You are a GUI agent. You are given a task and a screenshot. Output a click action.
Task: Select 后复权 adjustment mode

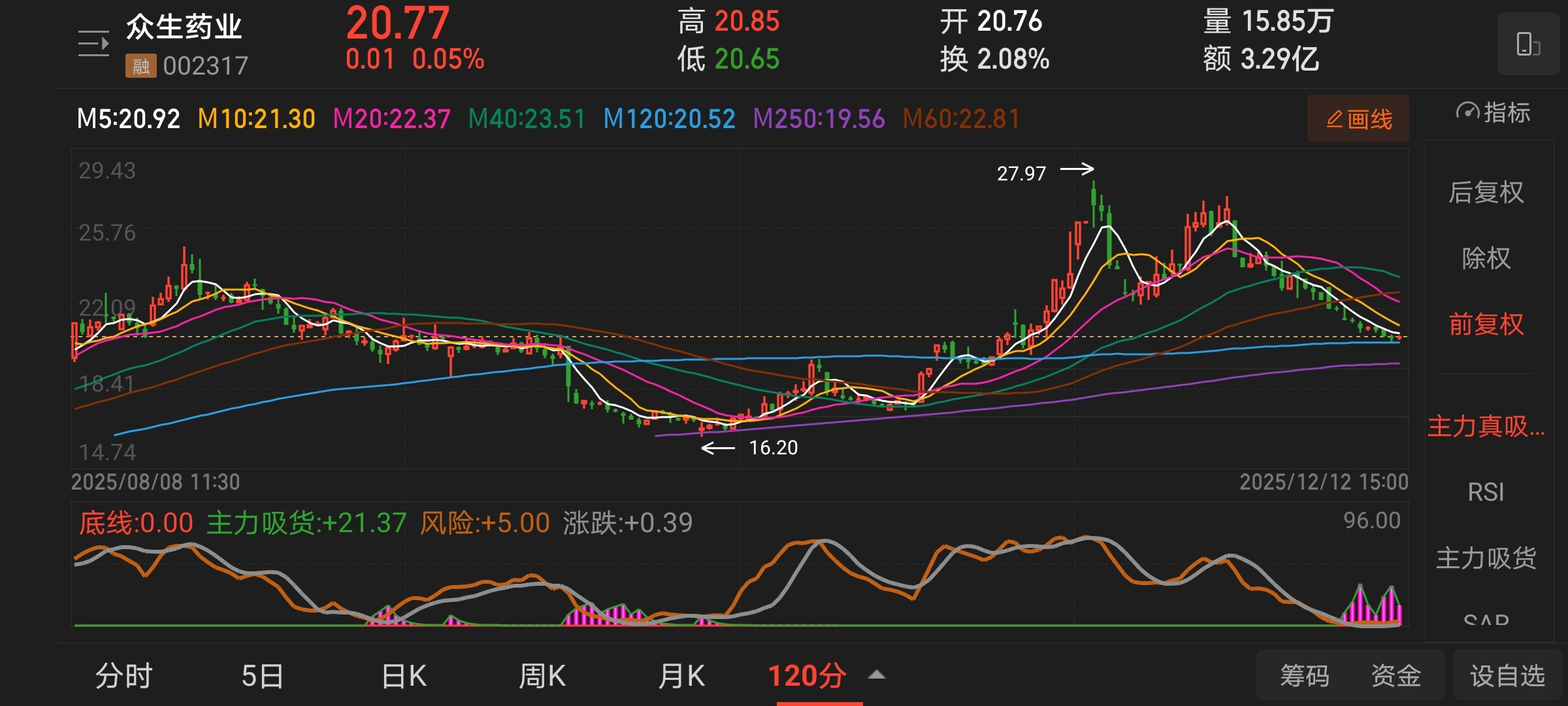1486,193
